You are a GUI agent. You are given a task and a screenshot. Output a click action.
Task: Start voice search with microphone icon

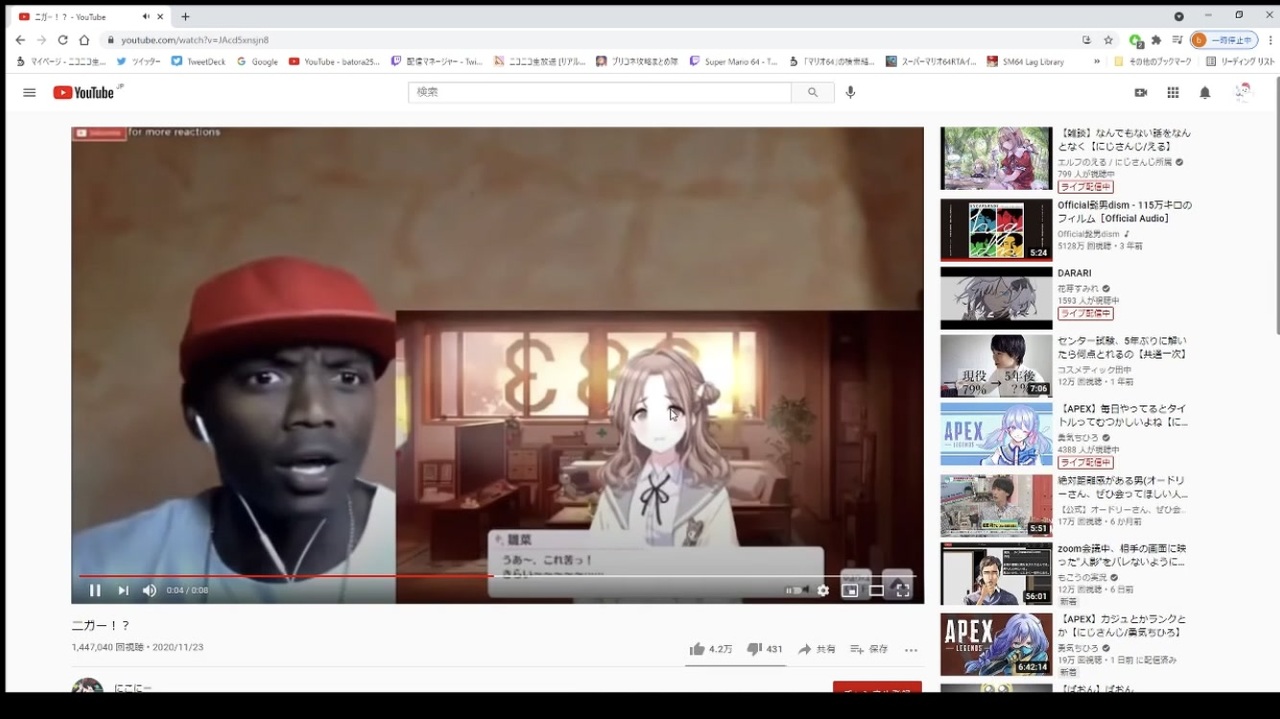pyautogui.click(x=850, y=92)
